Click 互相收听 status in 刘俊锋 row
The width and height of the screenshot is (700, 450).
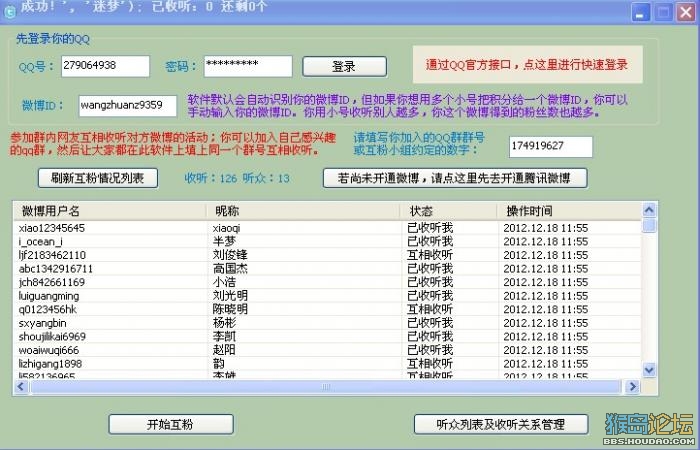(x=430, y=255)
